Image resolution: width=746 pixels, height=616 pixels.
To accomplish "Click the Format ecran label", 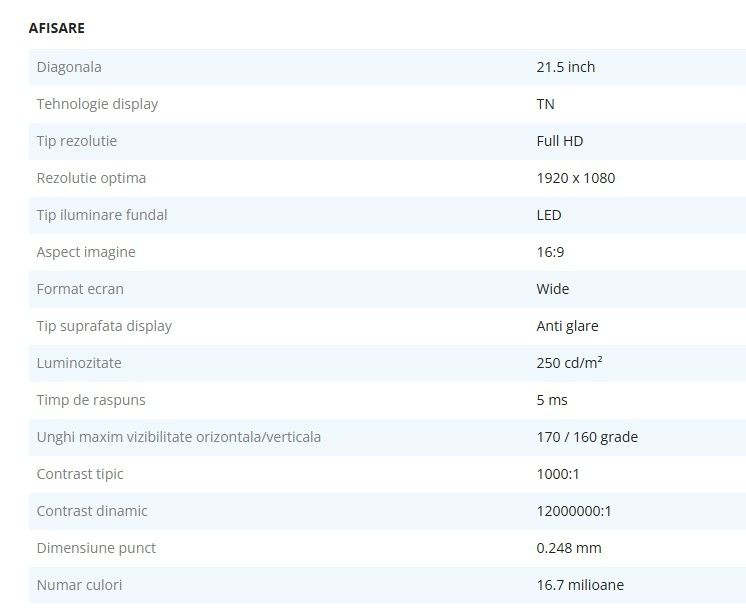I will coord(80,289).
